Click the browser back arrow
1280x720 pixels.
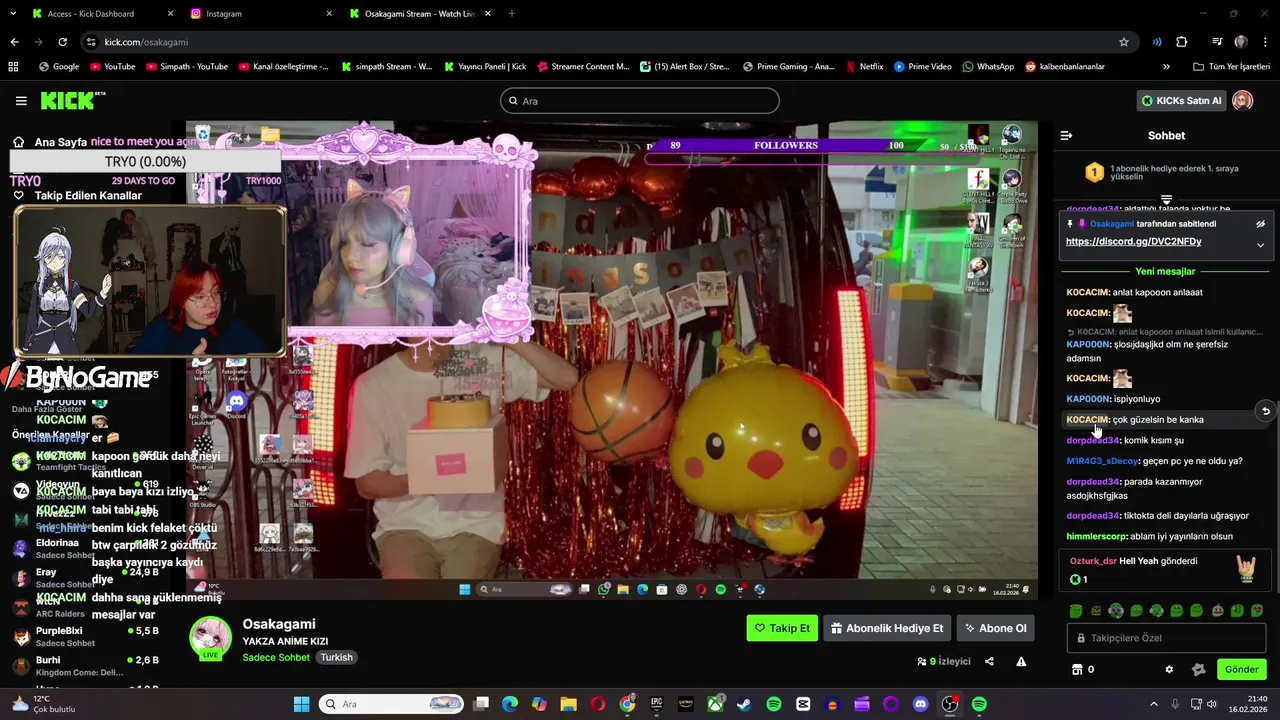pyautogui.click(x=14, y=42)
